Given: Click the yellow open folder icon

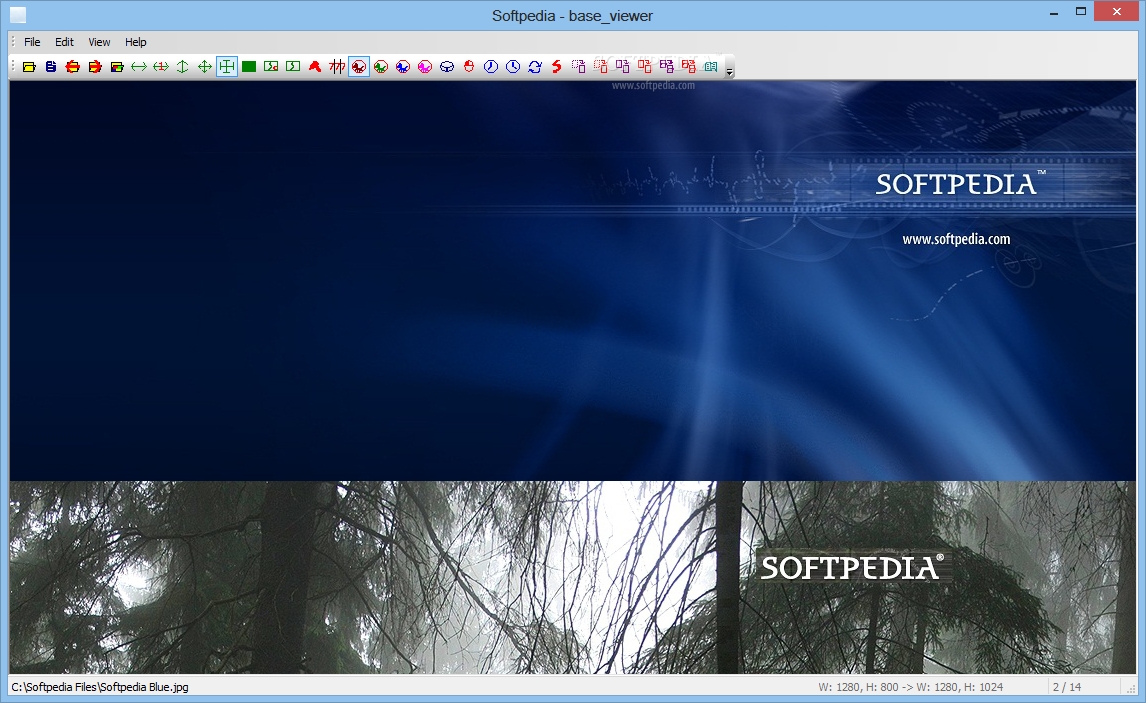Looking at the screenshot, I should [29, 66].
